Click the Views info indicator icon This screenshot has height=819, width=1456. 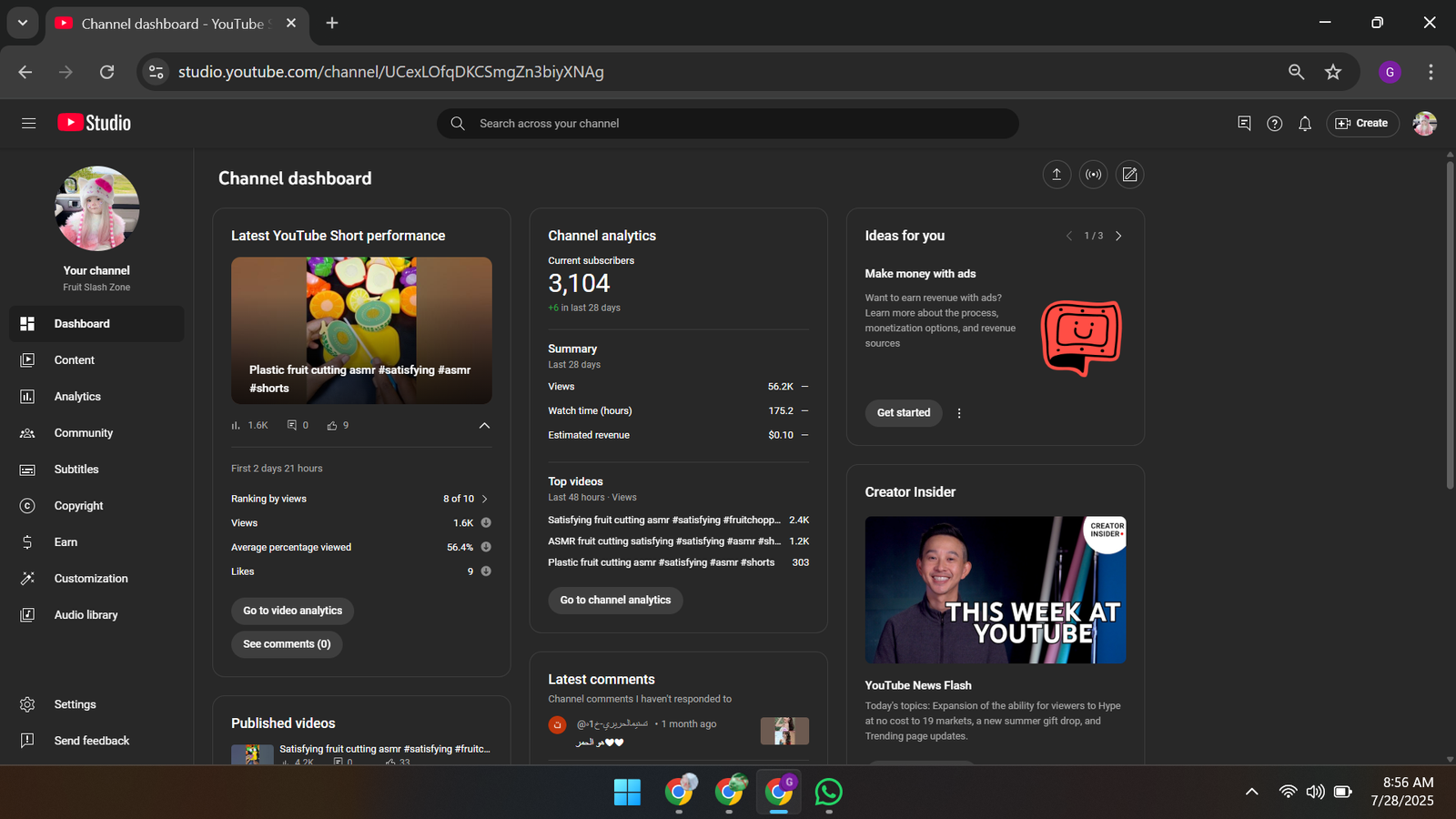(x=486, y=522)
